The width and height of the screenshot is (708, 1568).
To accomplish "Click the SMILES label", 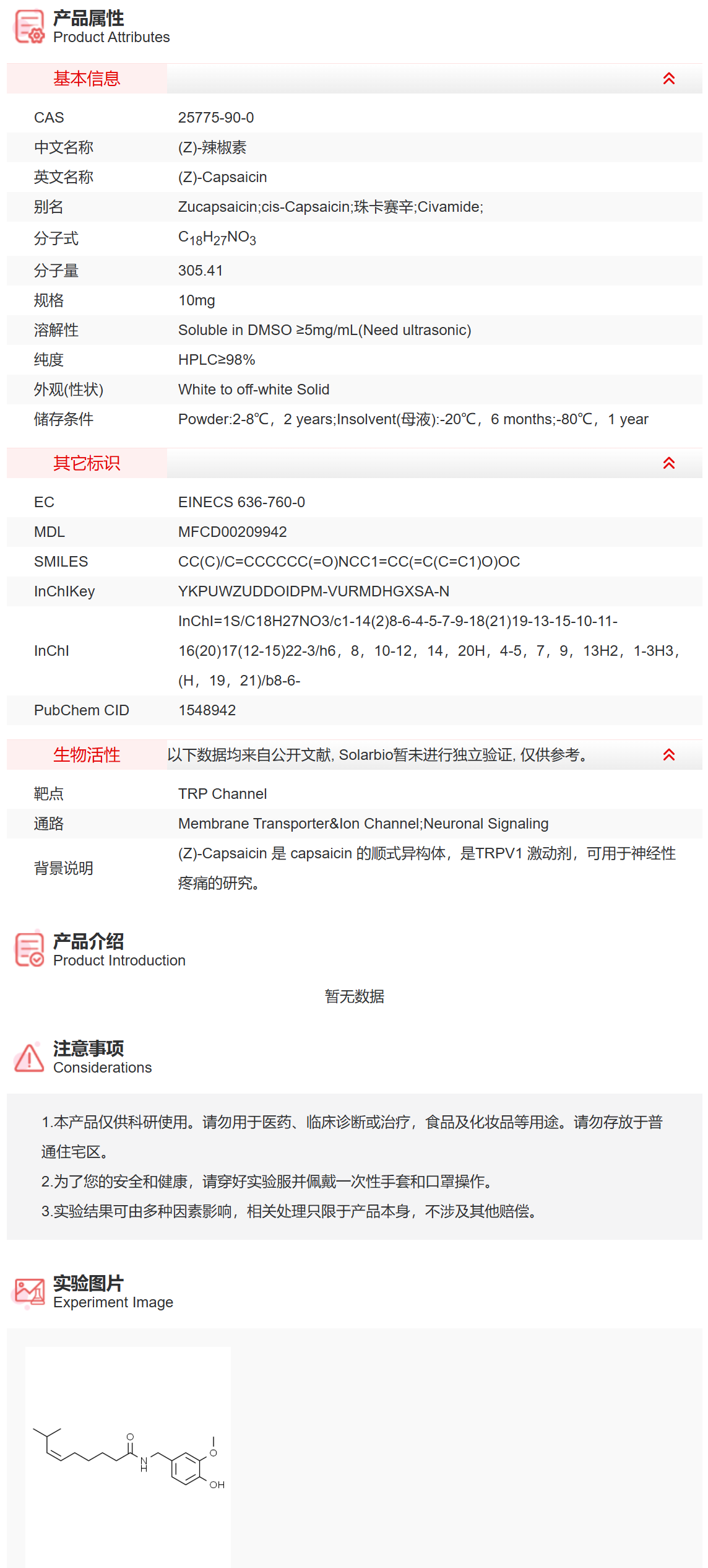I will (61, 562).
